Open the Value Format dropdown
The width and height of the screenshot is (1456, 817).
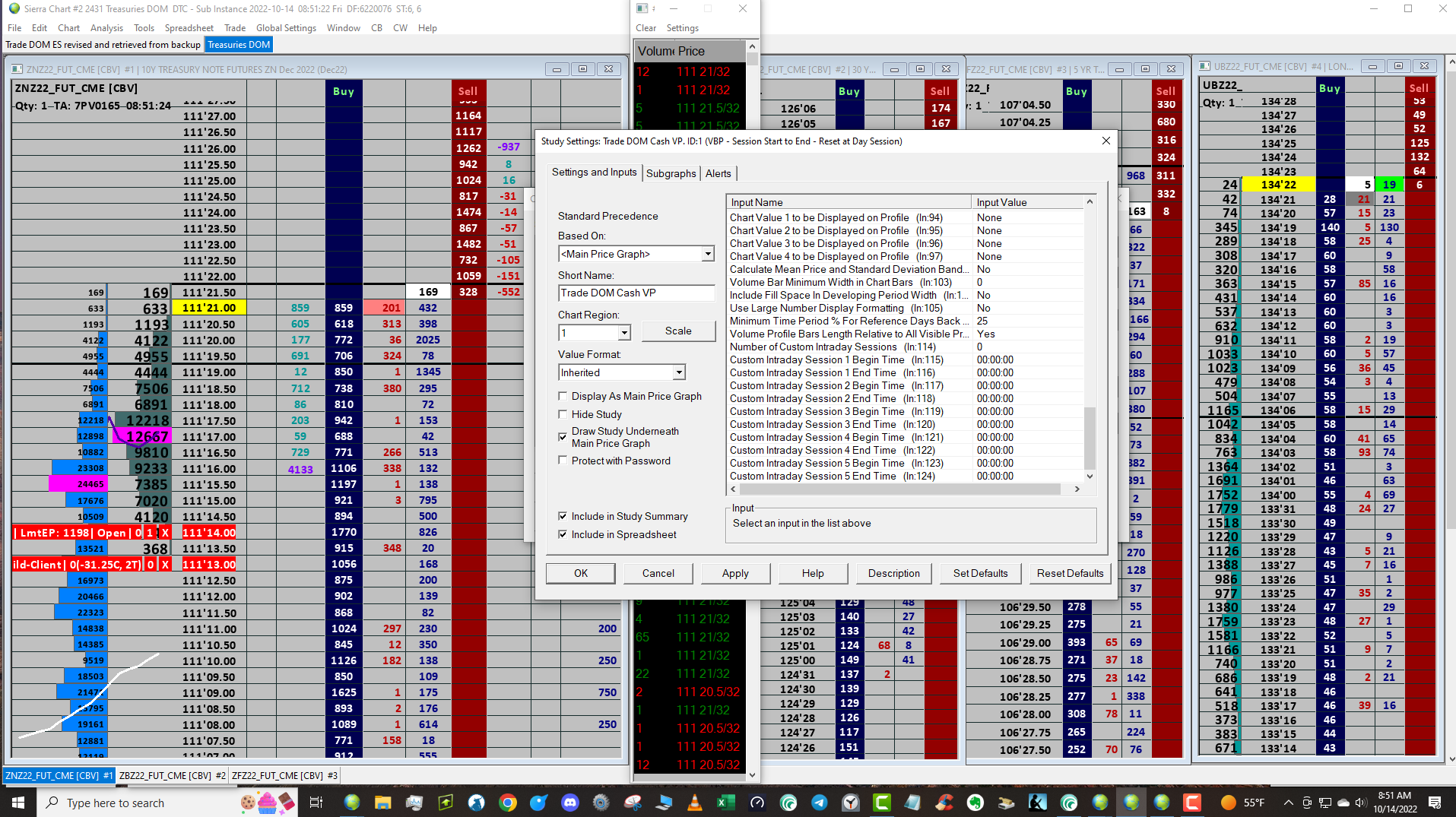pos(678,372)
